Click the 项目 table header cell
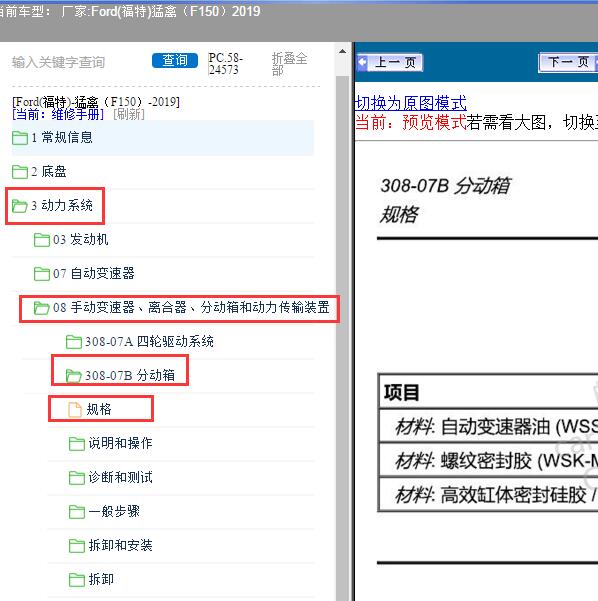 [488, 392]
